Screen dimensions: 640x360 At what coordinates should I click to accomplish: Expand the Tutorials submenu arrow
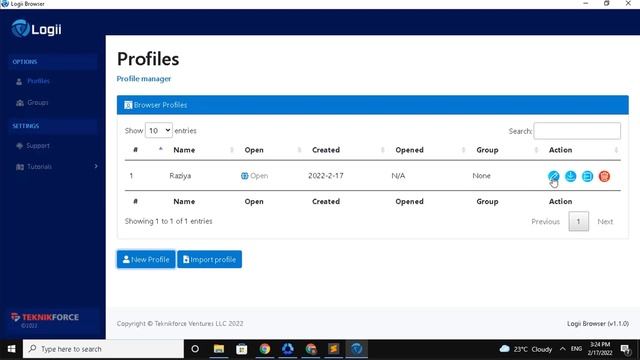click(96, 166)
